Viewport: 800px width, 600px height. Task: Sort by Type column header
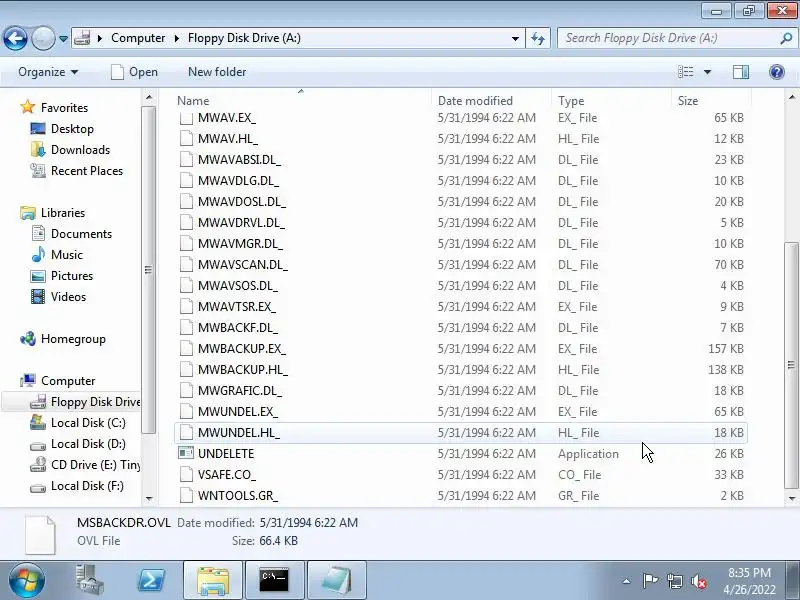pos(611,101)
